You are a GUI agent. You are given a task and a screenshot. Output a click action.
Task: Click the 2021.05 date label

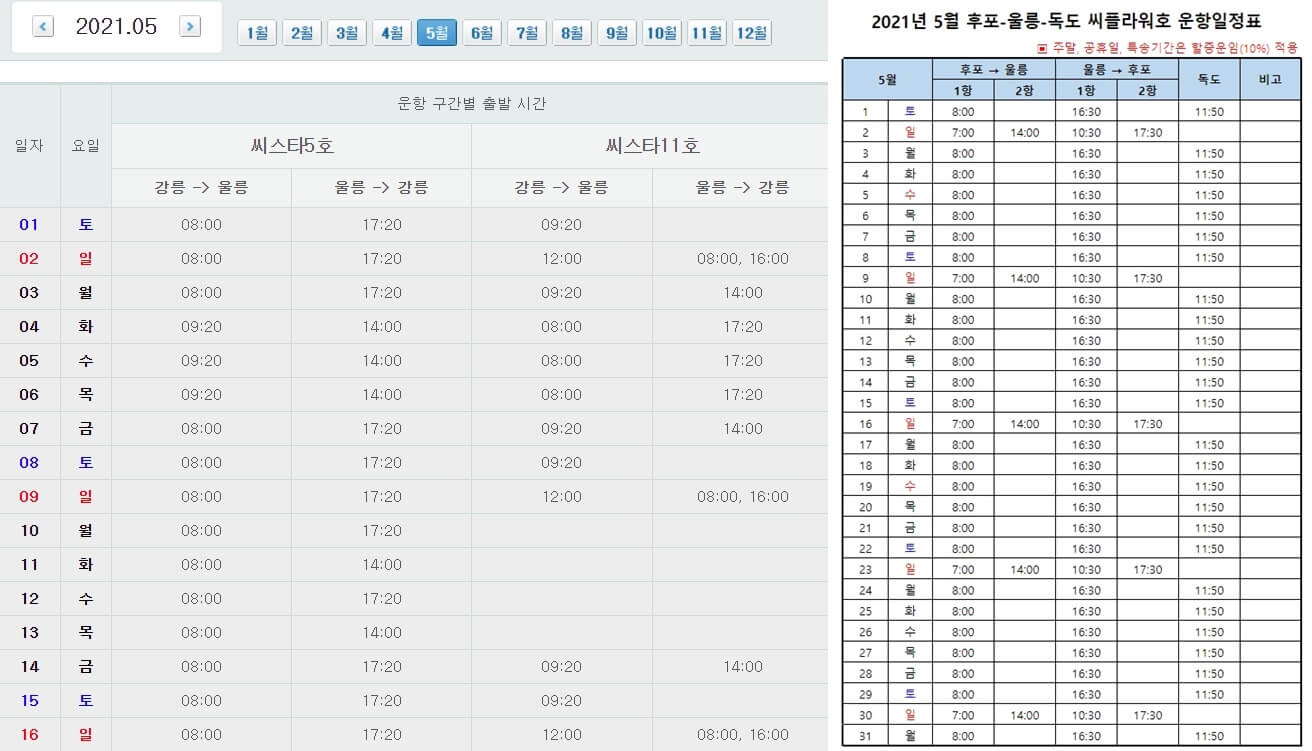pyautogui.click(x=116, y=27)
